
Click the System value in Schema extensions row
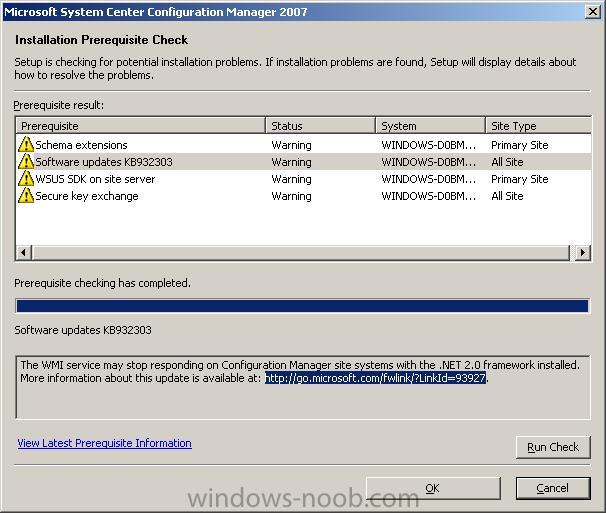click(429, 145)
